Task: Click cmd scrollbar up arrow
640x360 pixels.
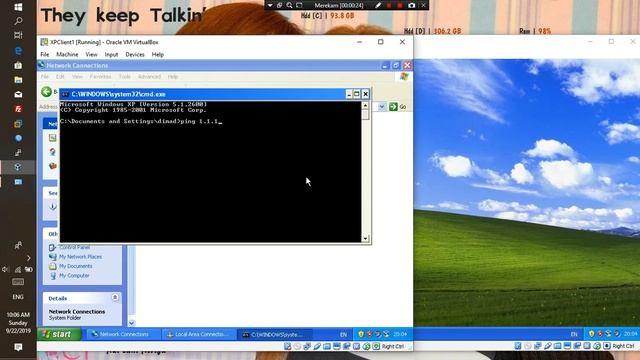Action: pyautogui.click(x=365, y=105)
